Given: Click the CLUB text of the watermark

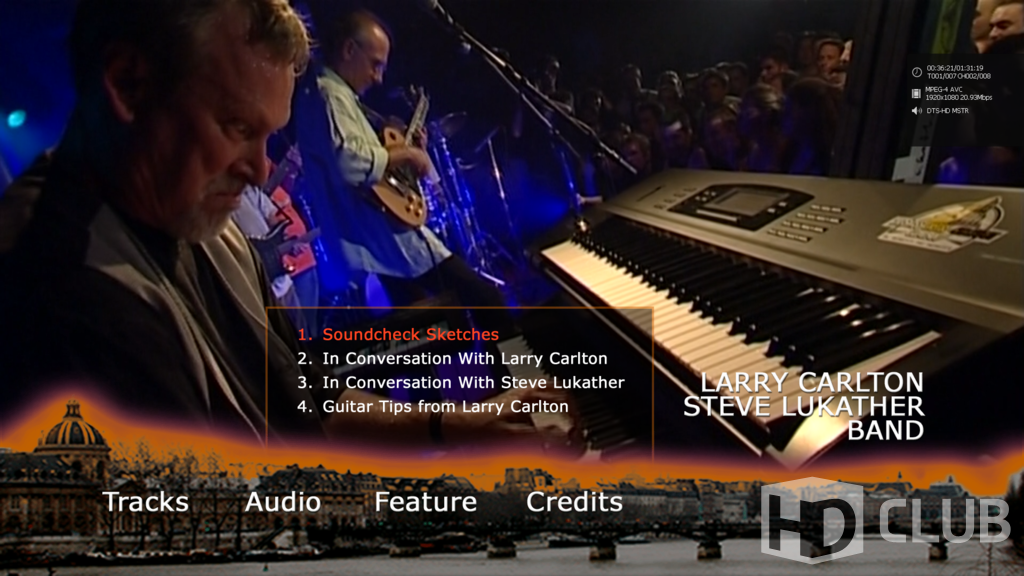Looking at the screenshot, I should (944, 520).
